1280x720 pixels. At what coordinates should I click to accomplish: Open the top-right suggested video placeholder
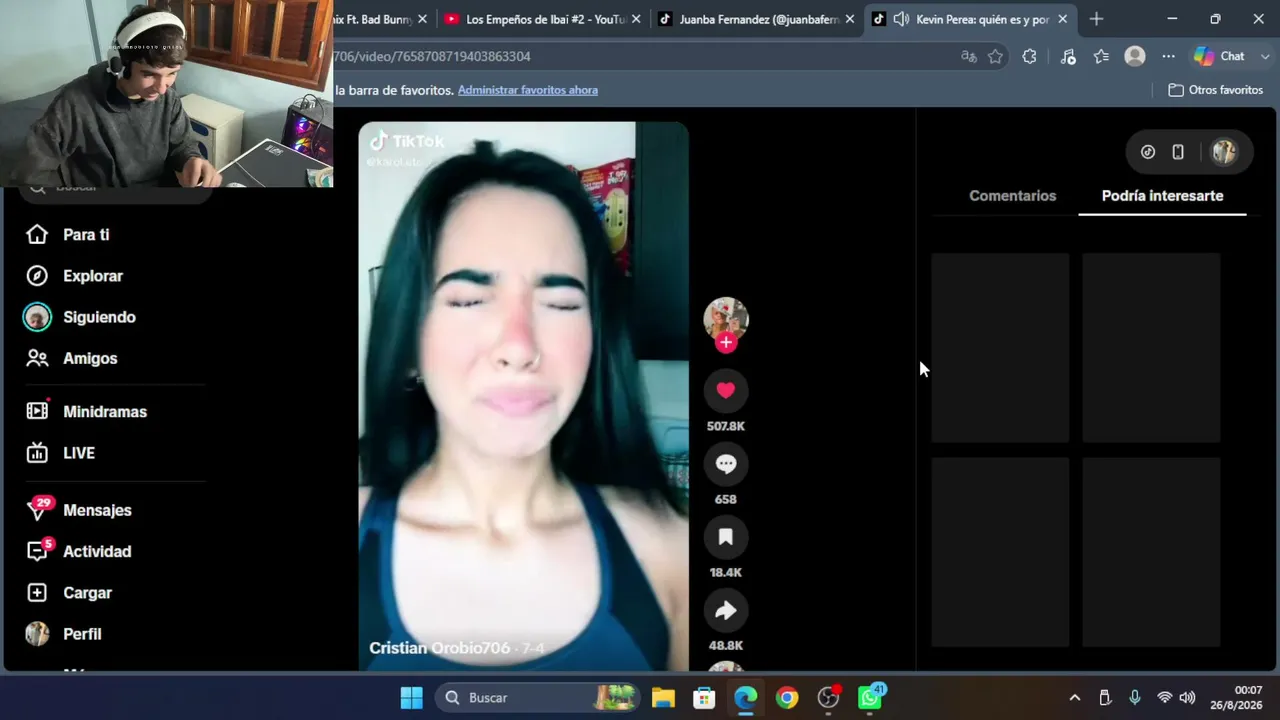(x=1151, y=347)
